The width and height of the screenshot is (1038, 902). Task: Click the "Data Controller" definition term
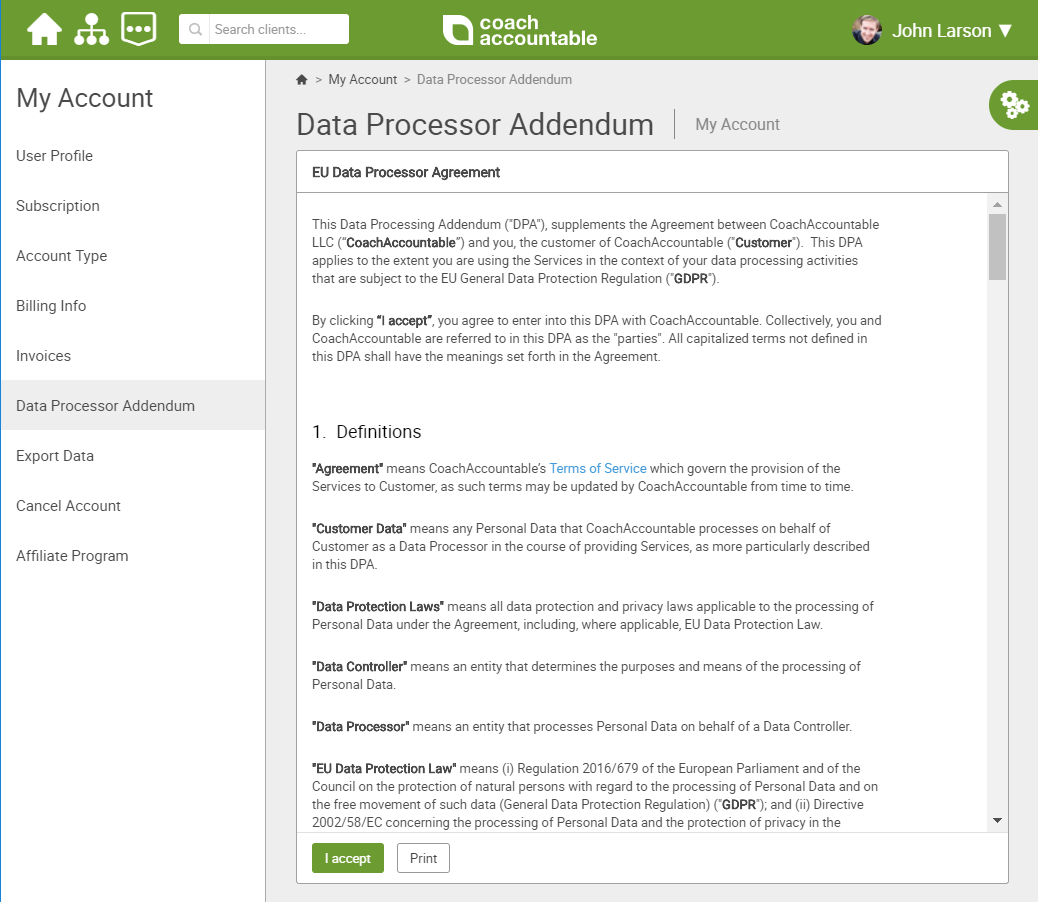(x=359, y=666)
